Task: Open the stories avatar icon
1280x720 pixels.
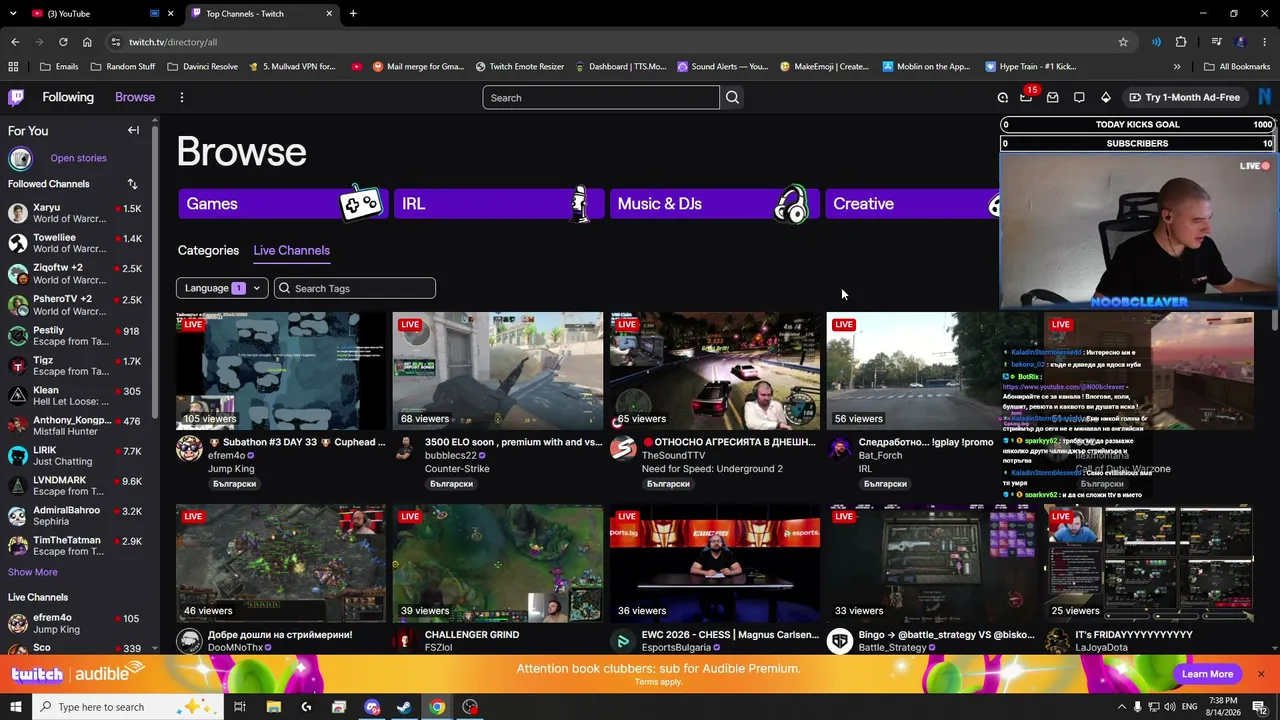Action: coord(20,158)
